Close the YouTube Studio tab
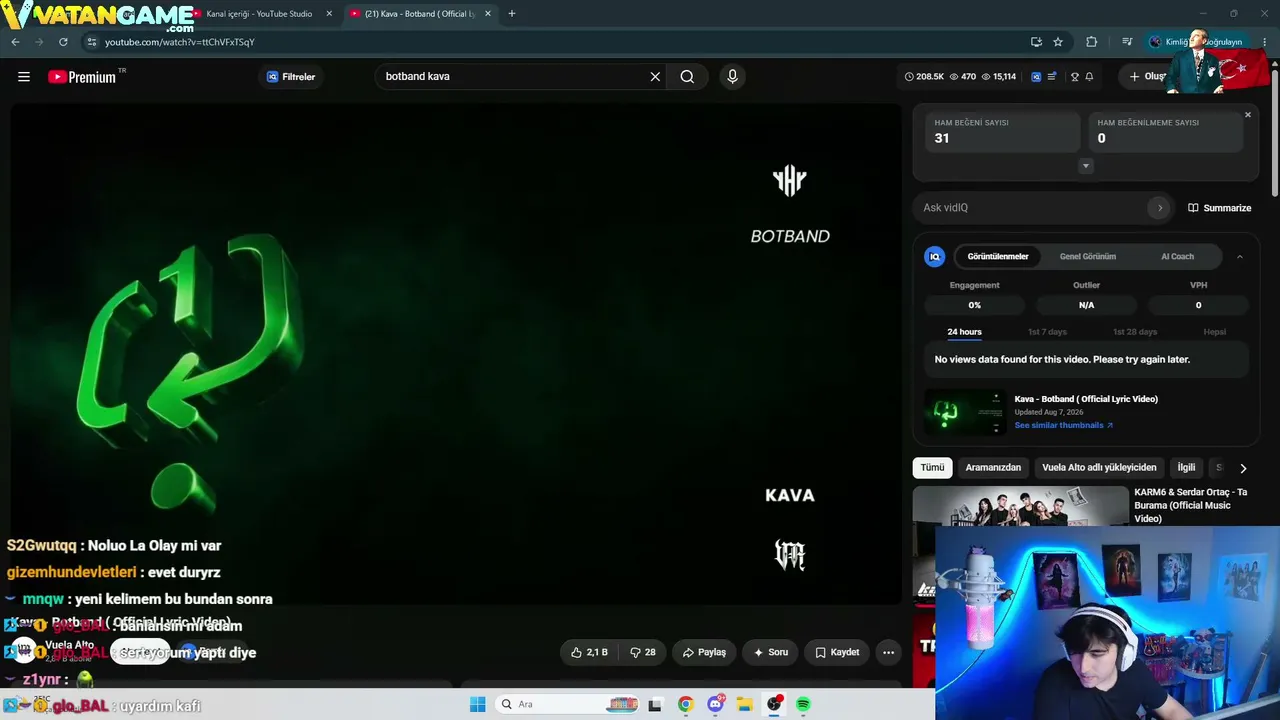This screenshot has height=720, width=1280. point(329,14)
